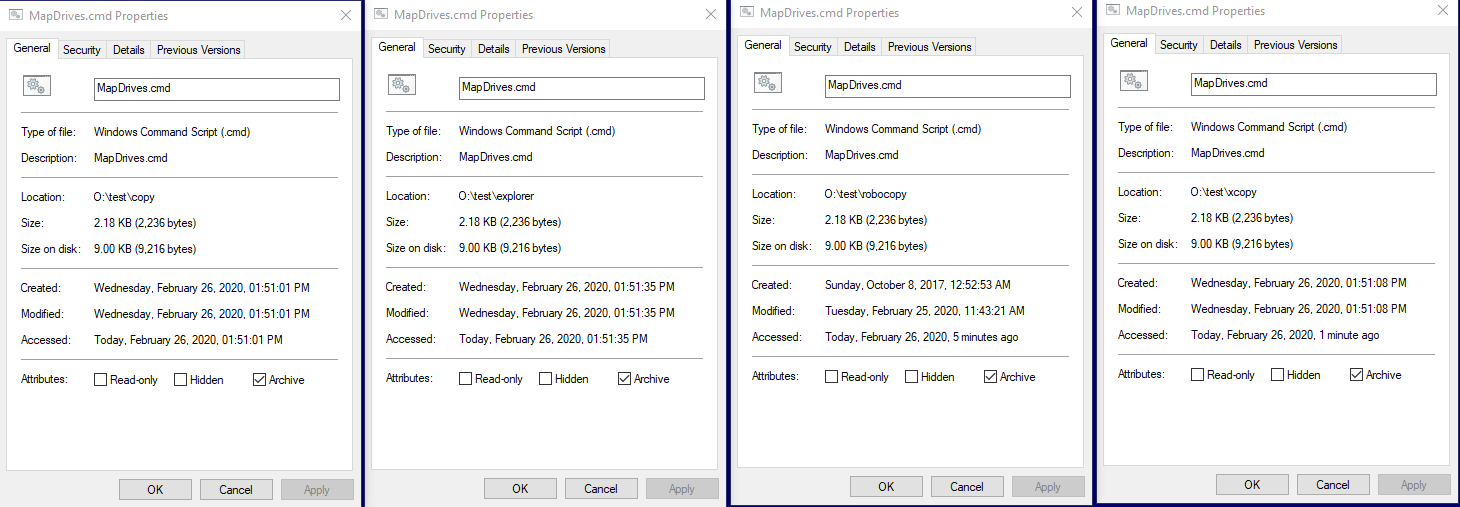
Task: Select the Security tab in the O:\test\xcopy dialog
Action: click(x=1178, y=45)
